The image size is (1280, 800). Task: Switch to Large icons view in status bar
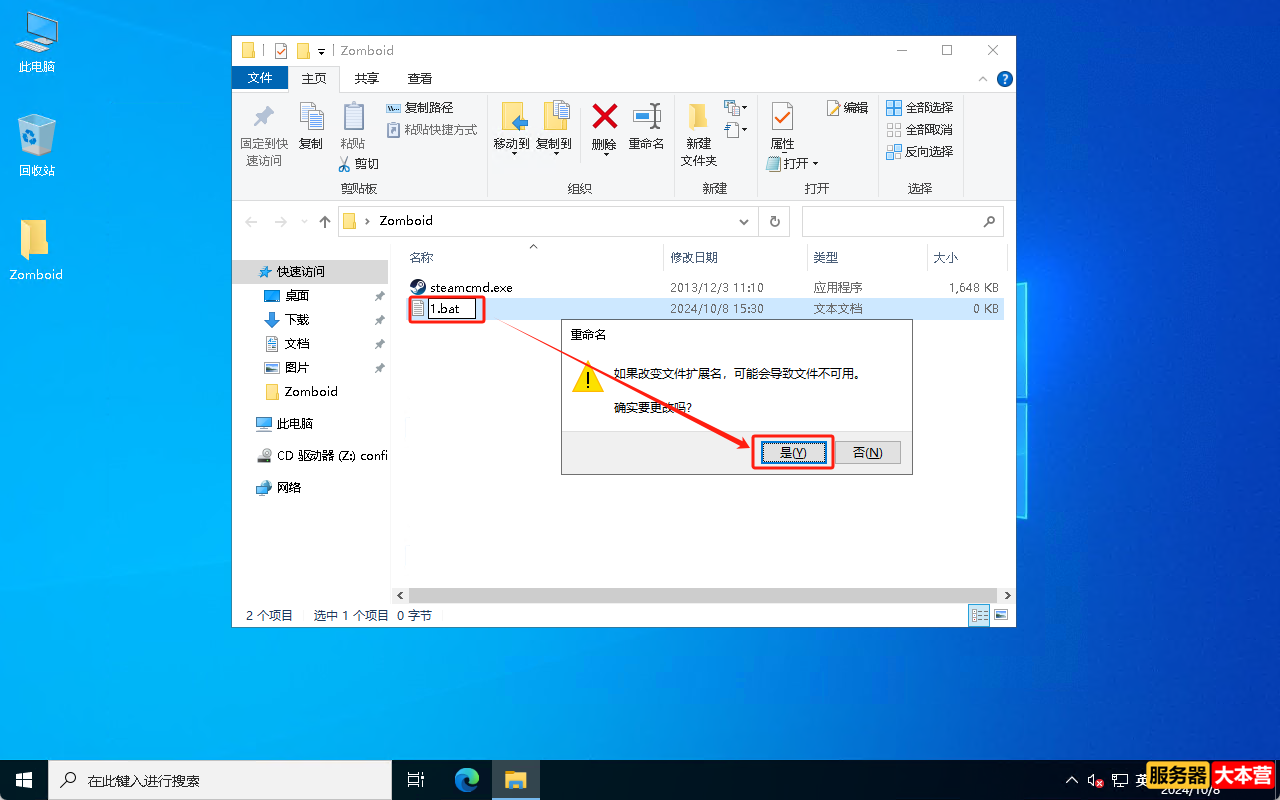(x=1000, y=616)
